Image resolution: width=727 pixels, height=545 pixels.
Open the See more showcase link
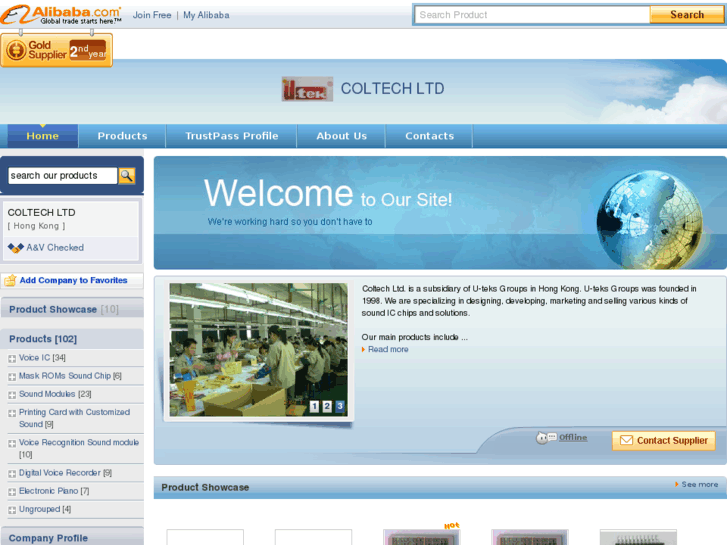point(700,484)
